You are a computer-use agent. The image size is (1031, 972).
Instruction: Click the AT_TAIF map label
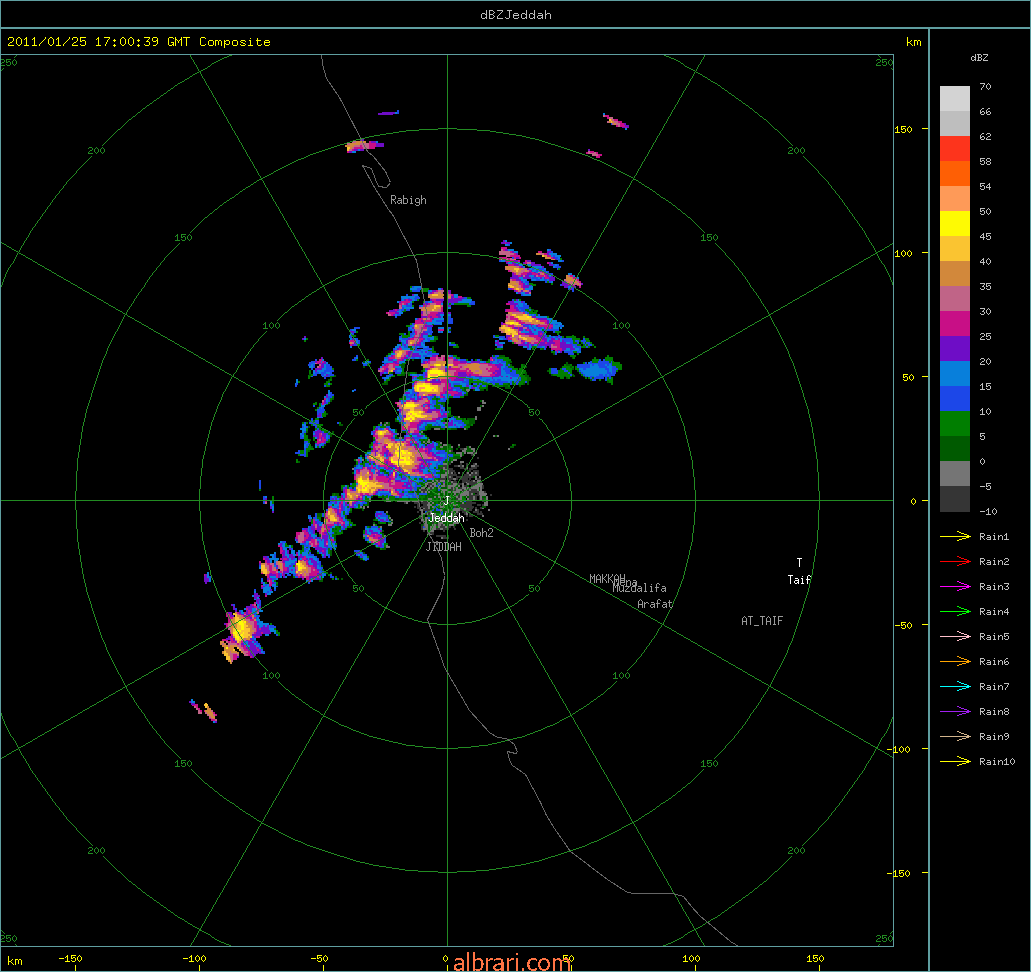click(762, 621)
